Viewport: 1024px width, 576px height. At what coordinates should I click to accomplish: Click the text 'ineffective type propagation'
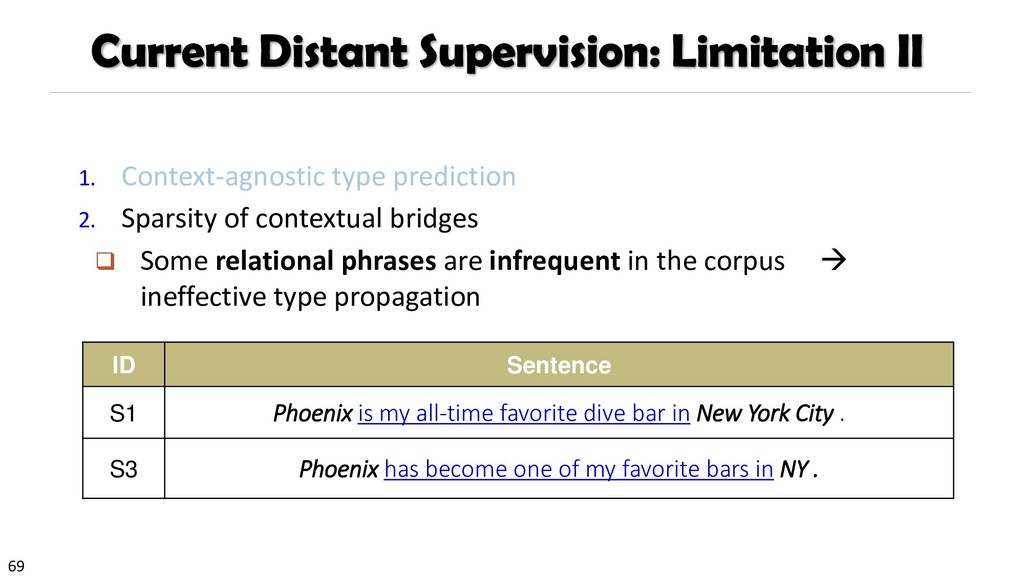click(x=310, y=297)
